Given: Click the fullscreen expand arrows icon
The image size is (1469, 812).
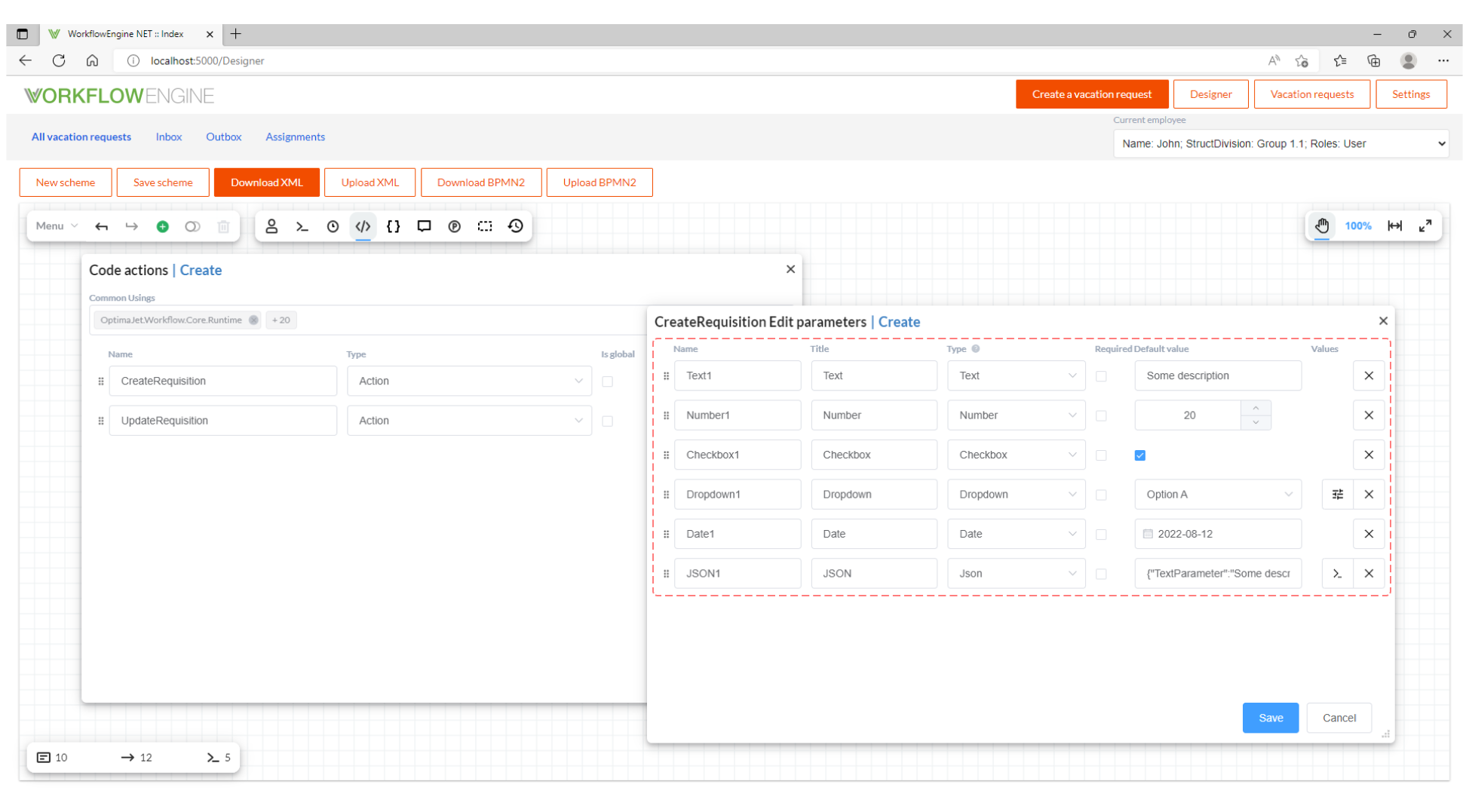Looking at the screenshot, I should point(1425,225).
